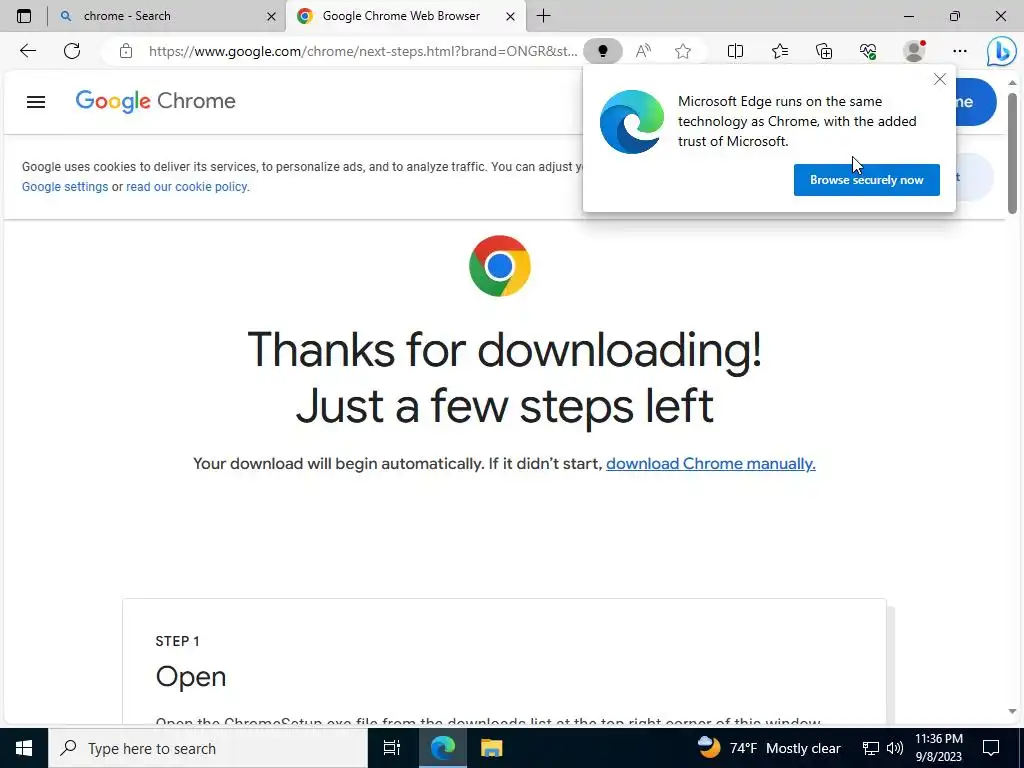Open Task View on taskbar
This screenshot has height=768, width=1024.
tap(392, 748)
